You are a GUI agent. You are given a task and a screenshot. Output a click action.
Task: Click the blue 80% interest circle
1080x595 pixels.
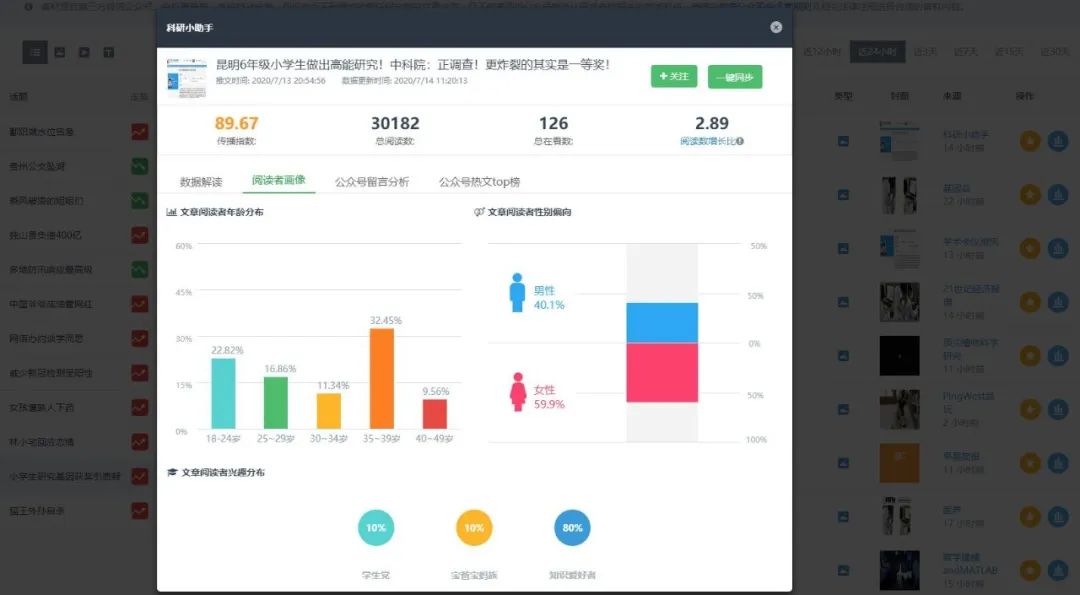[x=572, y=528]
